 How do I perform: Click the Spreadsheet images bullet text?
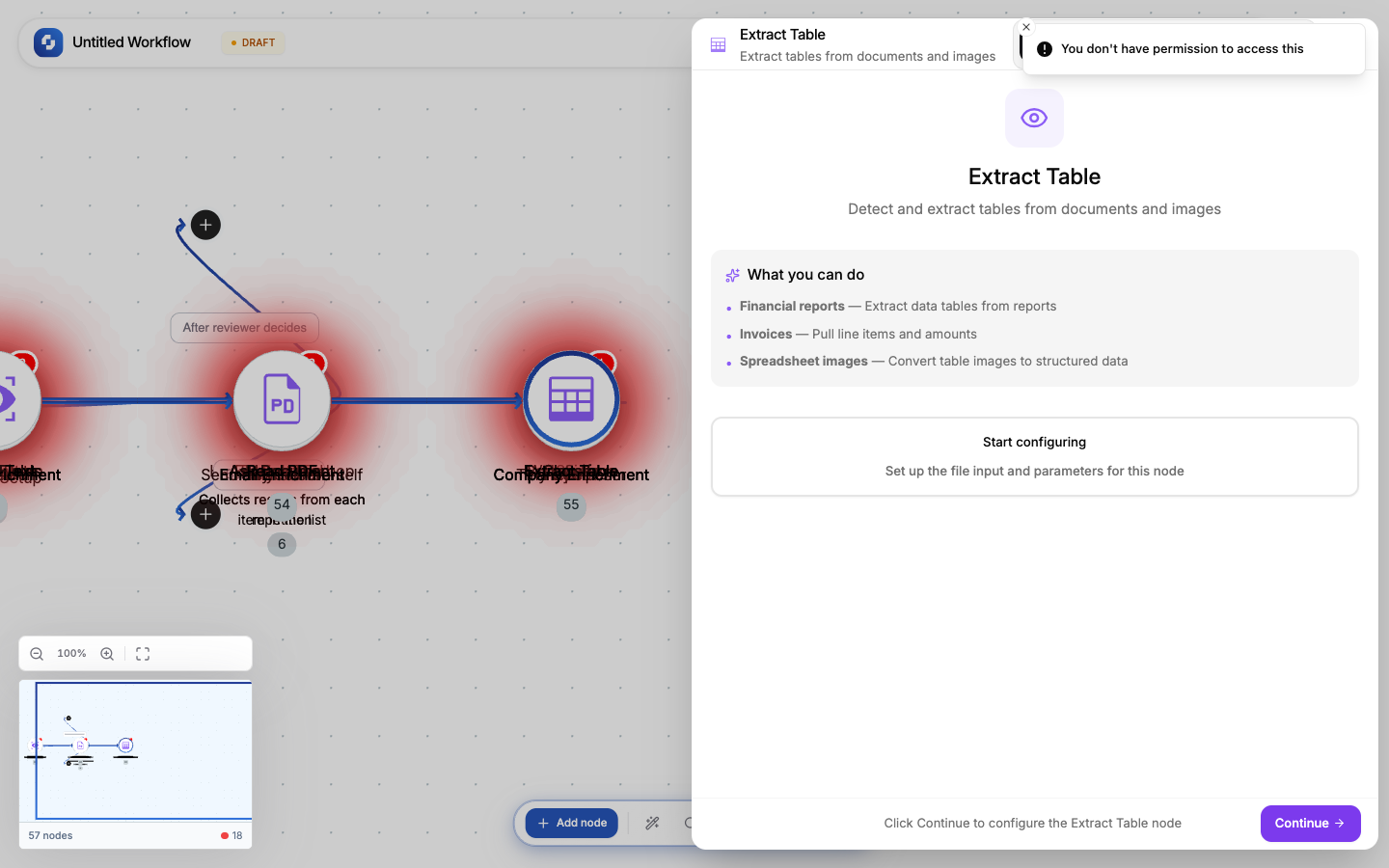933,361
